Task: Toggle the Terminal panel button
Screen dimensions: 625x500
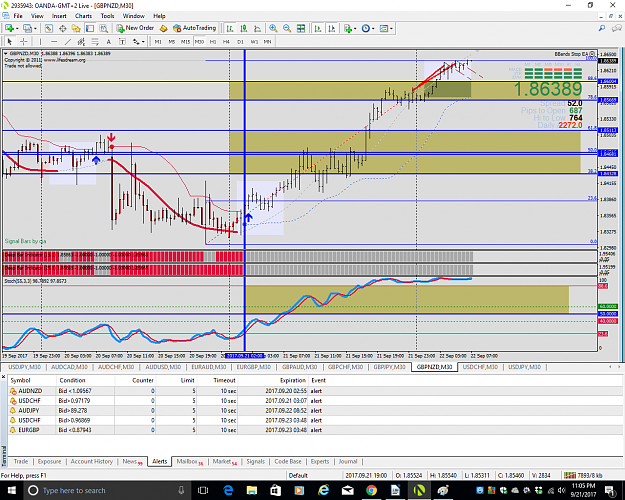Action: click(x=90, y=28)
